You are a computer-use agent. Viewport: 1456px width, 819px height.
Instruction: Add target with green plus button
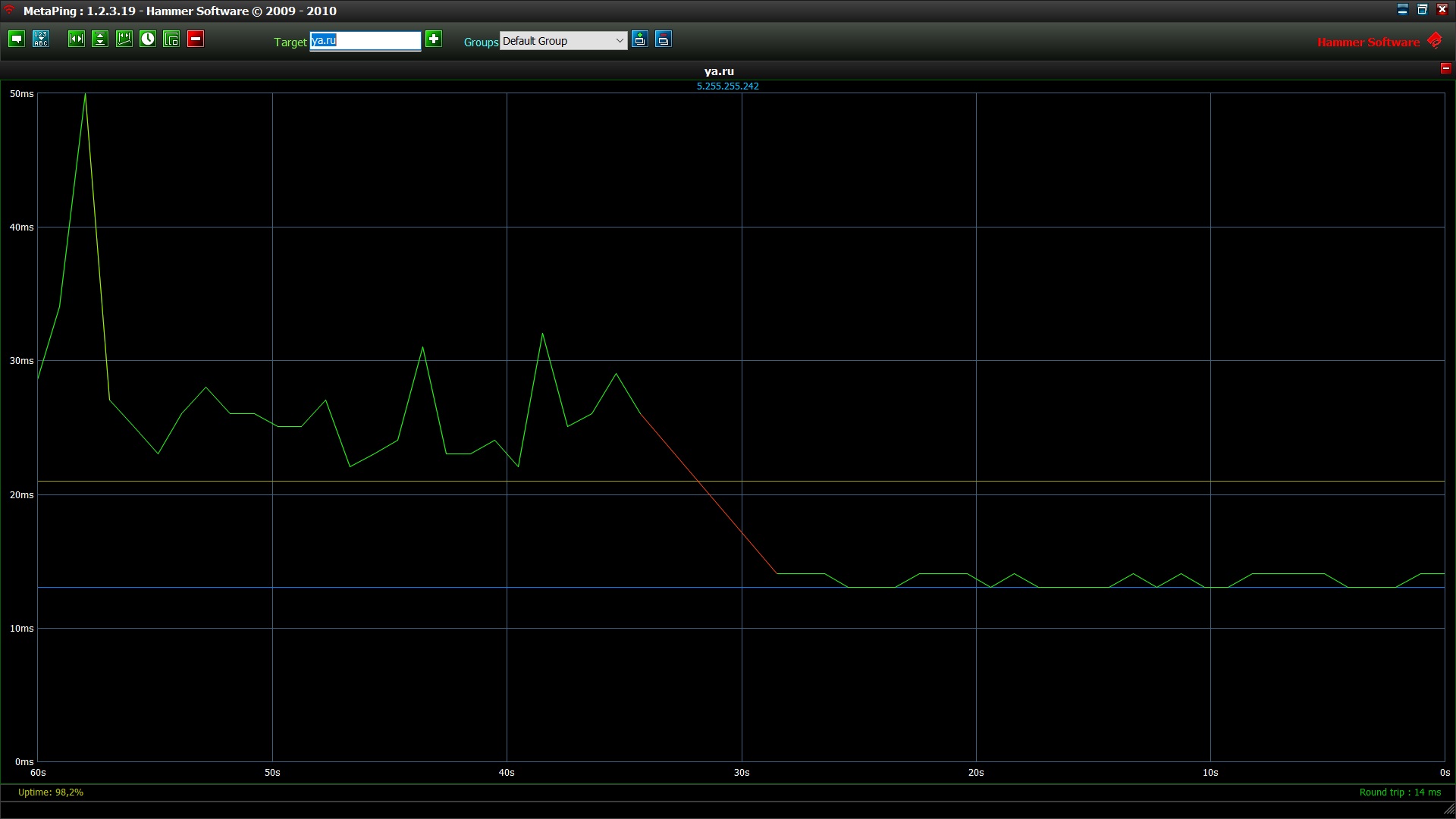click(x=434, y=39)
